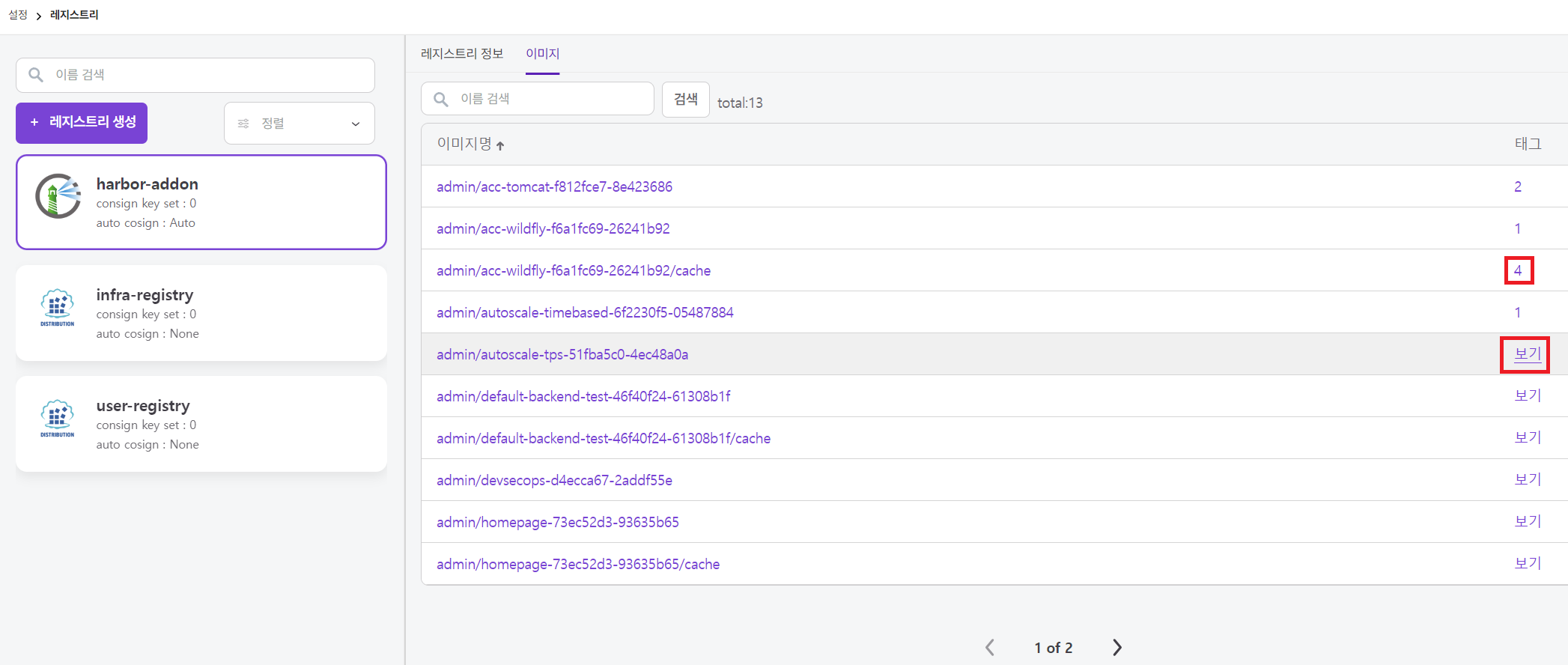Click the 1 of 2 page indicator
1568x665 pixels.
(1054, 648)
